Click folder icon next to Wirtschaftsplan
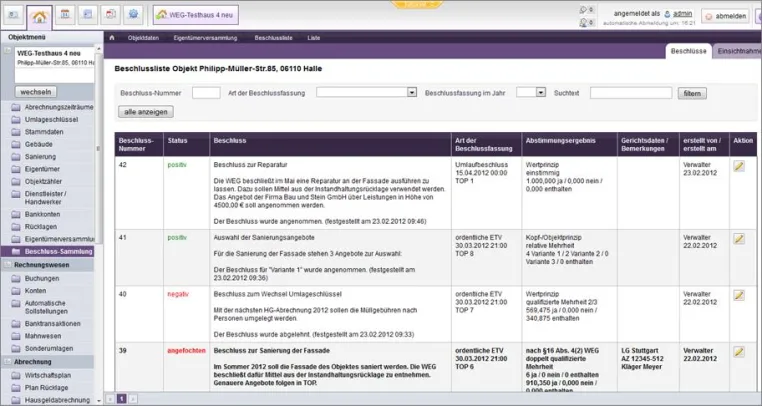762x406 pixels. 16,375
